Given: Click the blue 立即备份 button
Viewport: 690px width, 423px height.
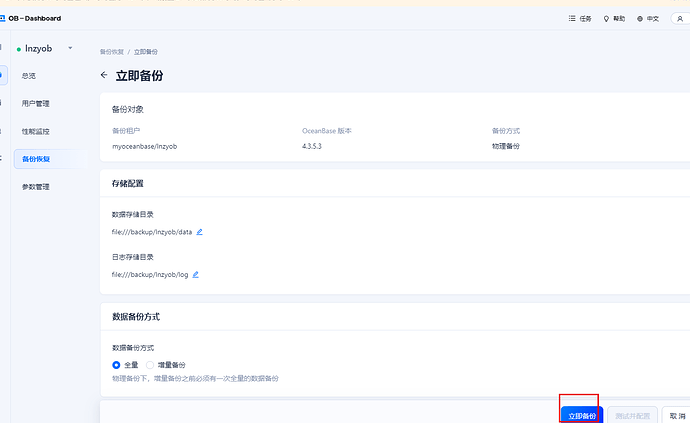Looking at the screenshot, I should 581,415.
